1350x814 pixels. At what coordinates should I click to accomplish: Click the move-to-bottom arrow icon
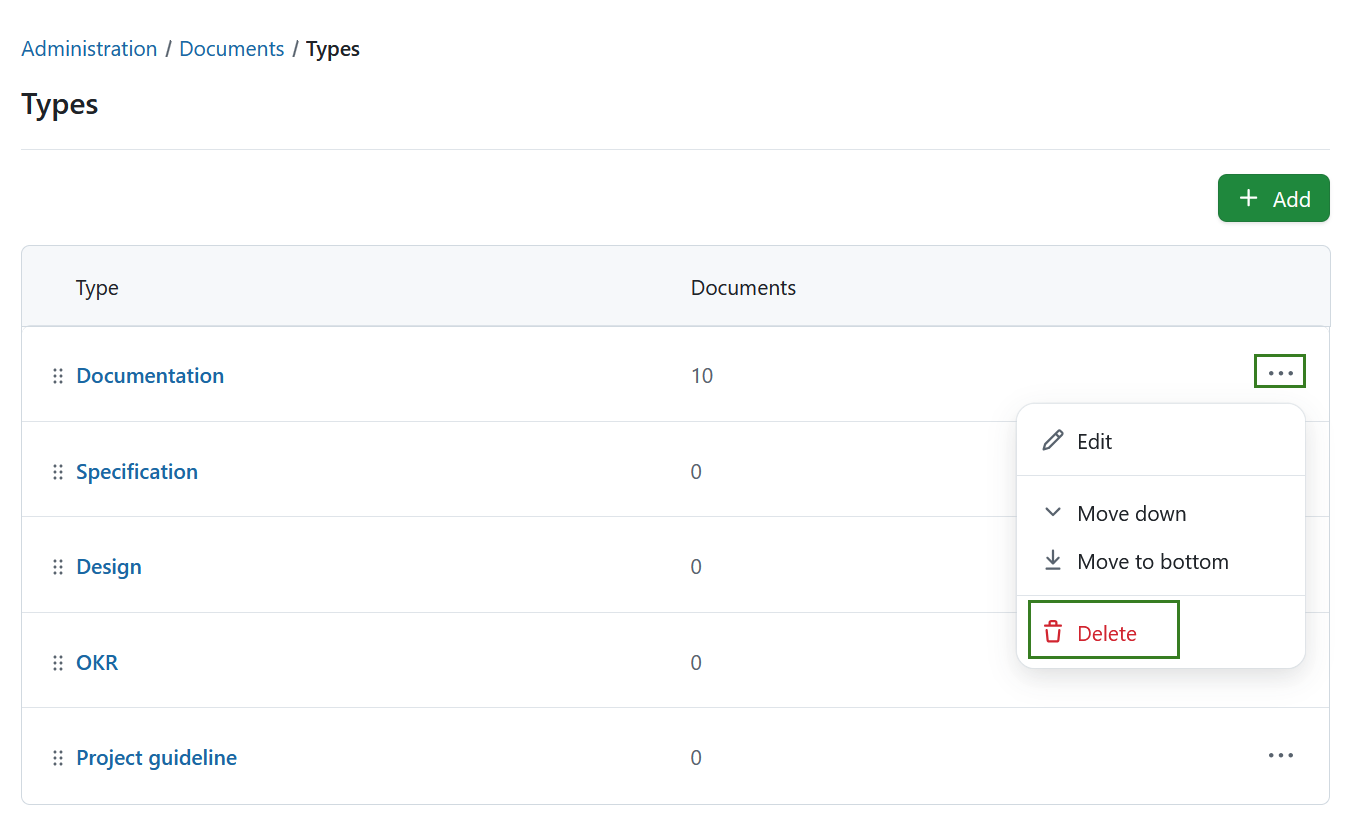pos(1052,560)
